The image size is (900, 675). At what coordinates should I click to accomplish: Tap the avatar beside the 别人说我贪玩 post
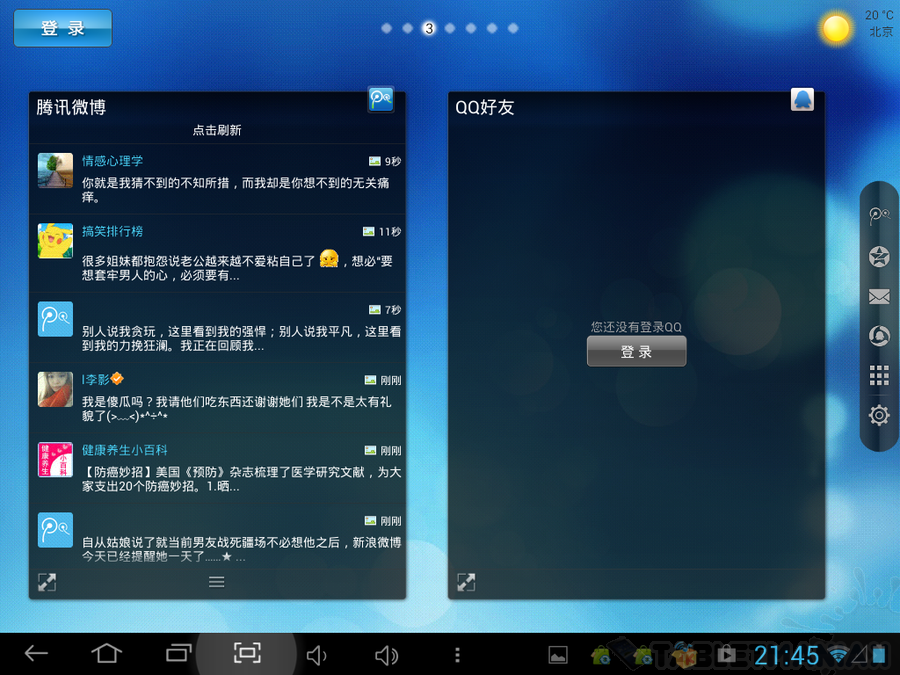55,319
